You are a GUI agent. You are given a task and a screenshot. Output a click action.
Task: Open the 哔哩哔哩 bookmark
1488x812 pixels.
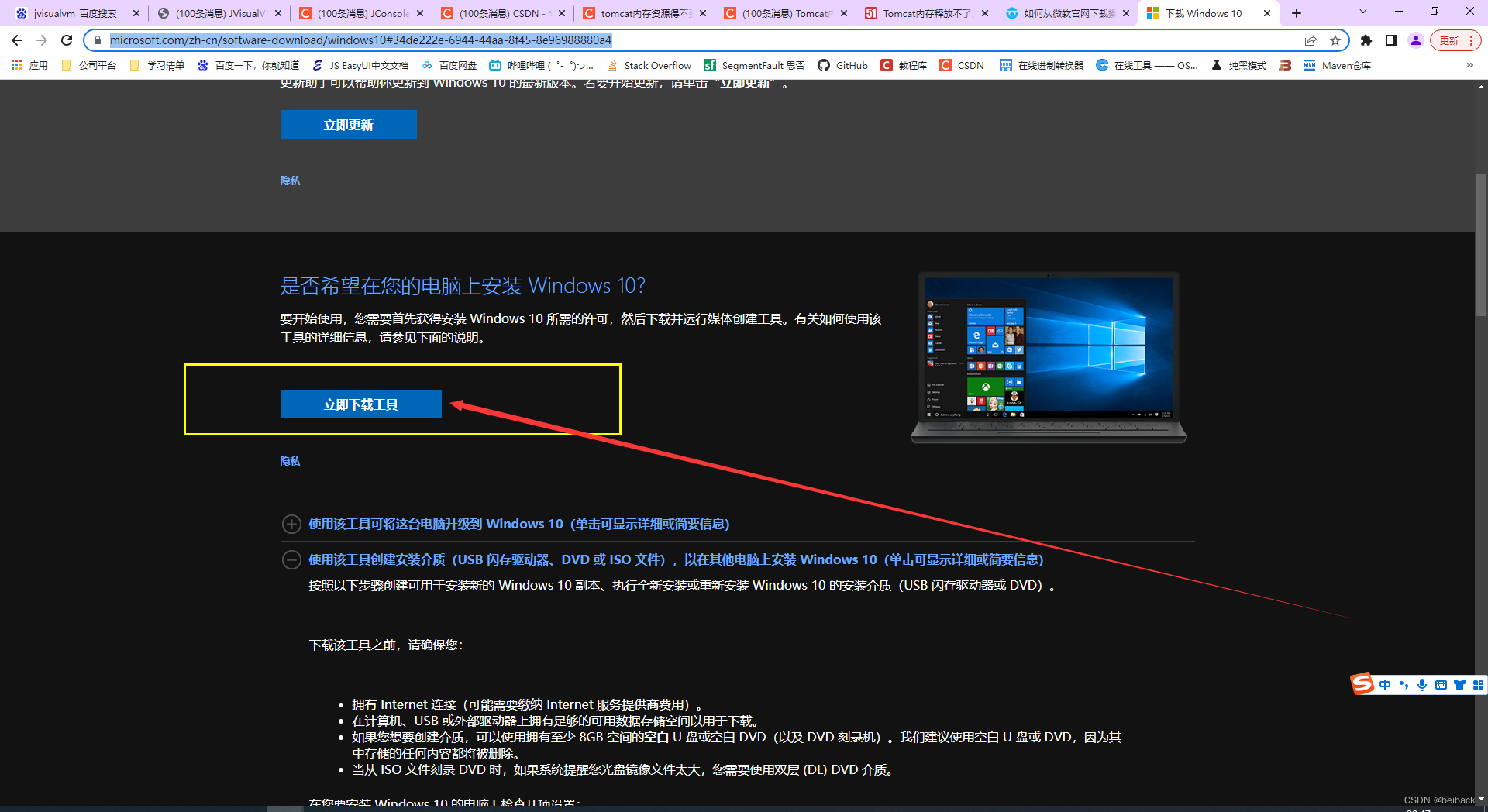[x=542, y=65]
